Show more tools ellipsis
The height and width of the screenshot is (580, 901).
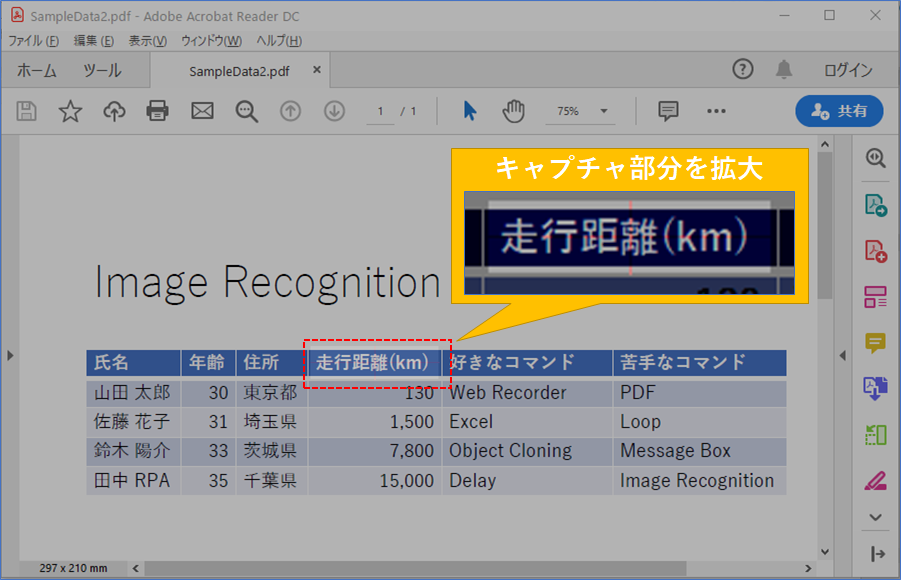pyautogui.click(x=716, y=111)
